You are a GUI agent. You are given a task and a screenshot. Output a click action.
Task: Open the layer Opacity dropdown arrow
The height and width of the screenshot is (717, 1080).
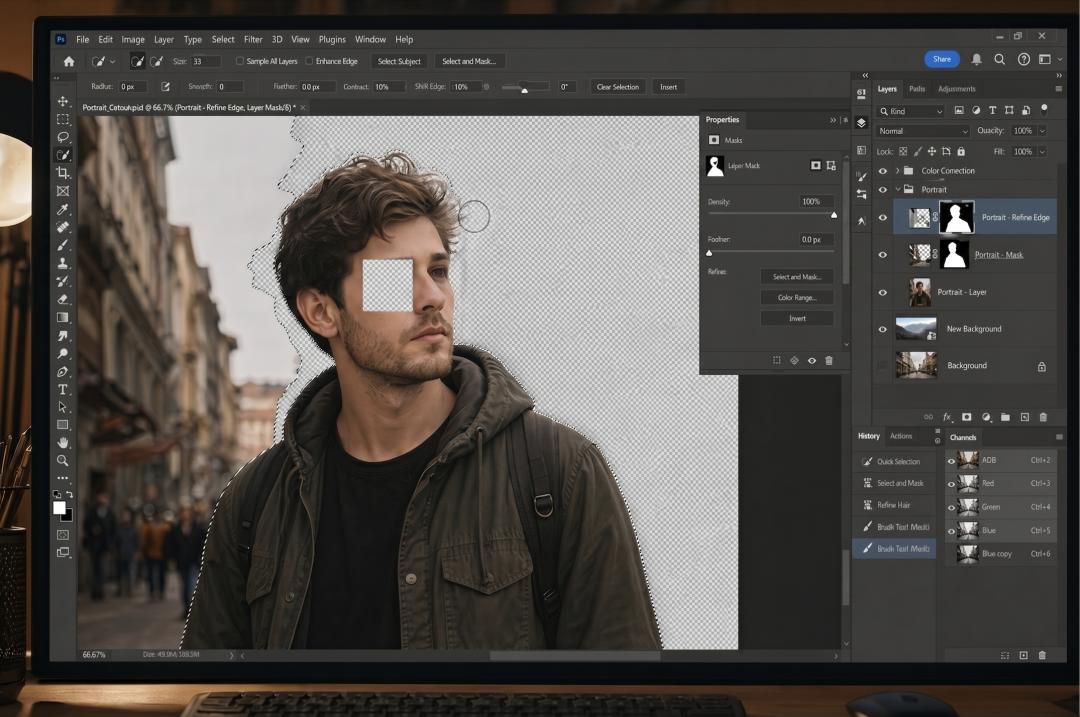coord(1042,131)
